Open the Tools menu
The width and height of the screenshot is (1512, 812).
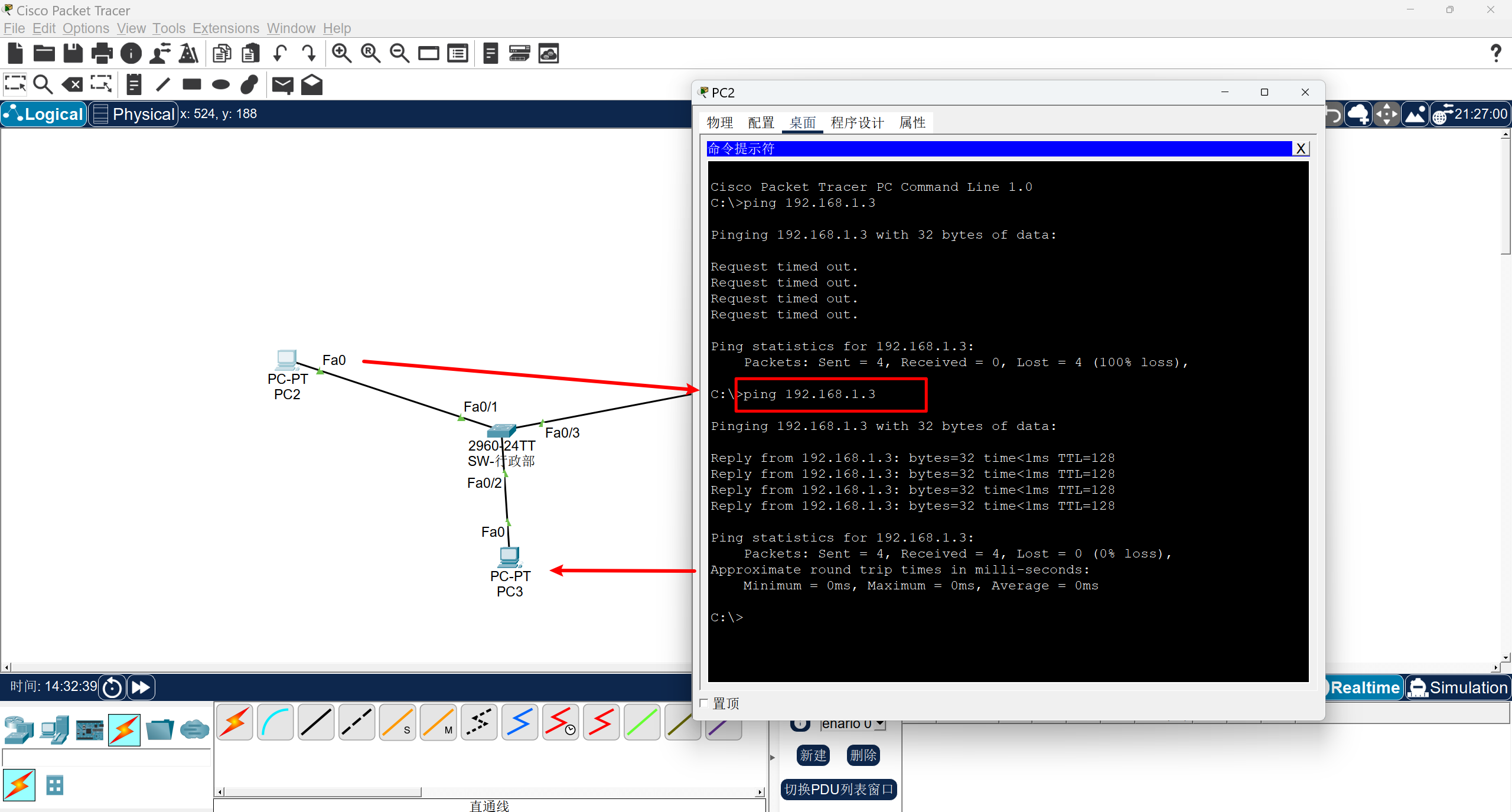[169, 28]
